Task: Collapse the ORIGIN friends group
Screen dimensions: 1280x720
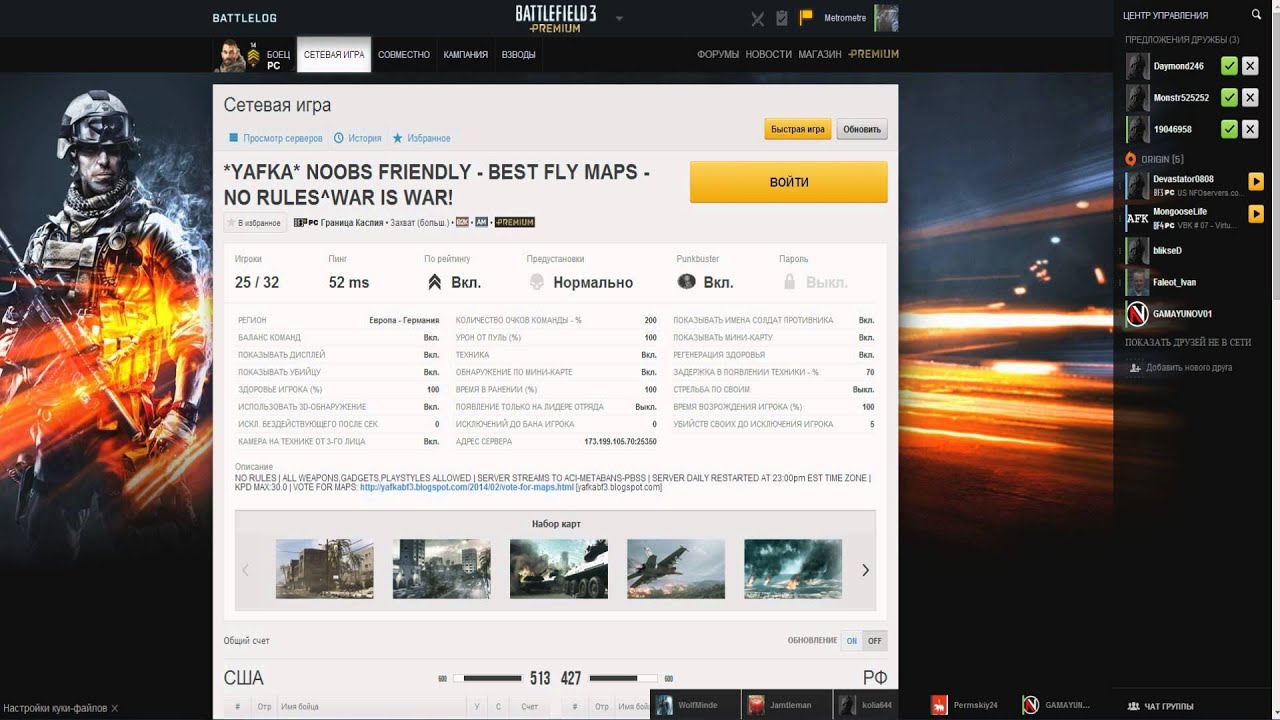Action: tap(1155, 159)
